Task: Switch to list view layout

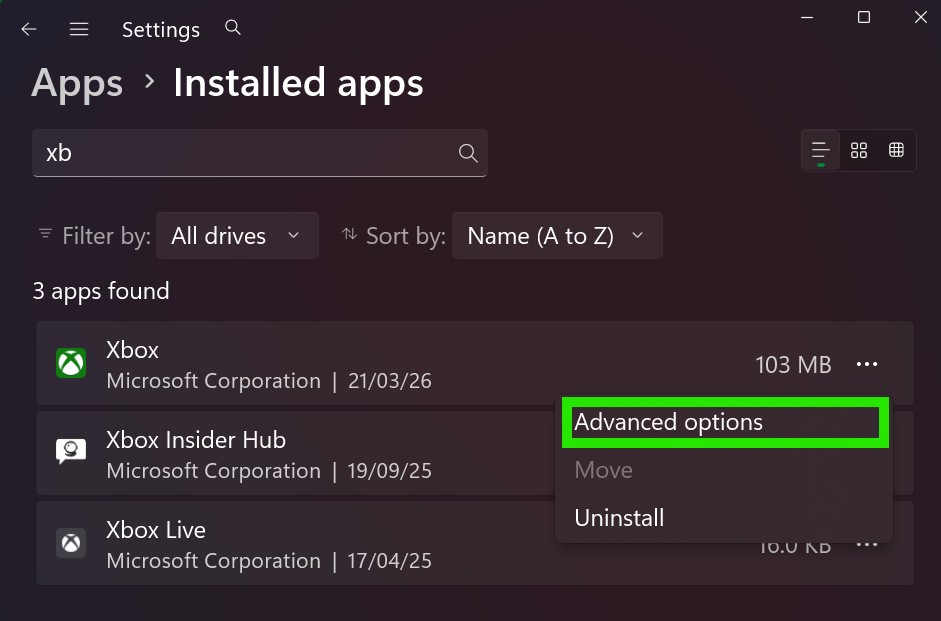Action: 820,150
